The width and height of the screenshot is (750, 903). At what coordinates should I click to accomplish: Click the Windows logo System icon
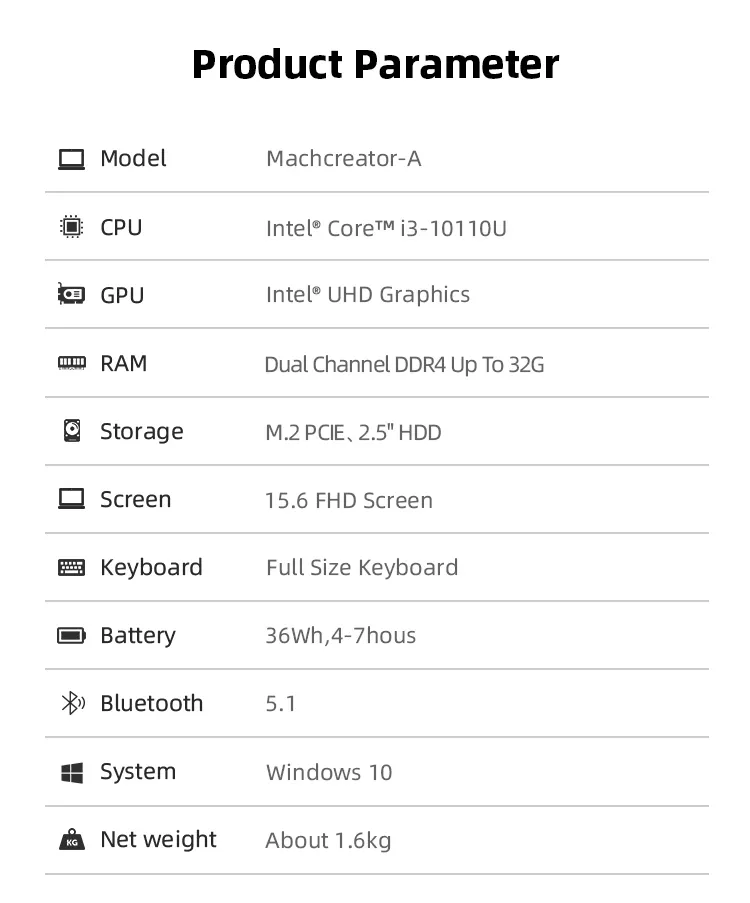pos(71,772)
